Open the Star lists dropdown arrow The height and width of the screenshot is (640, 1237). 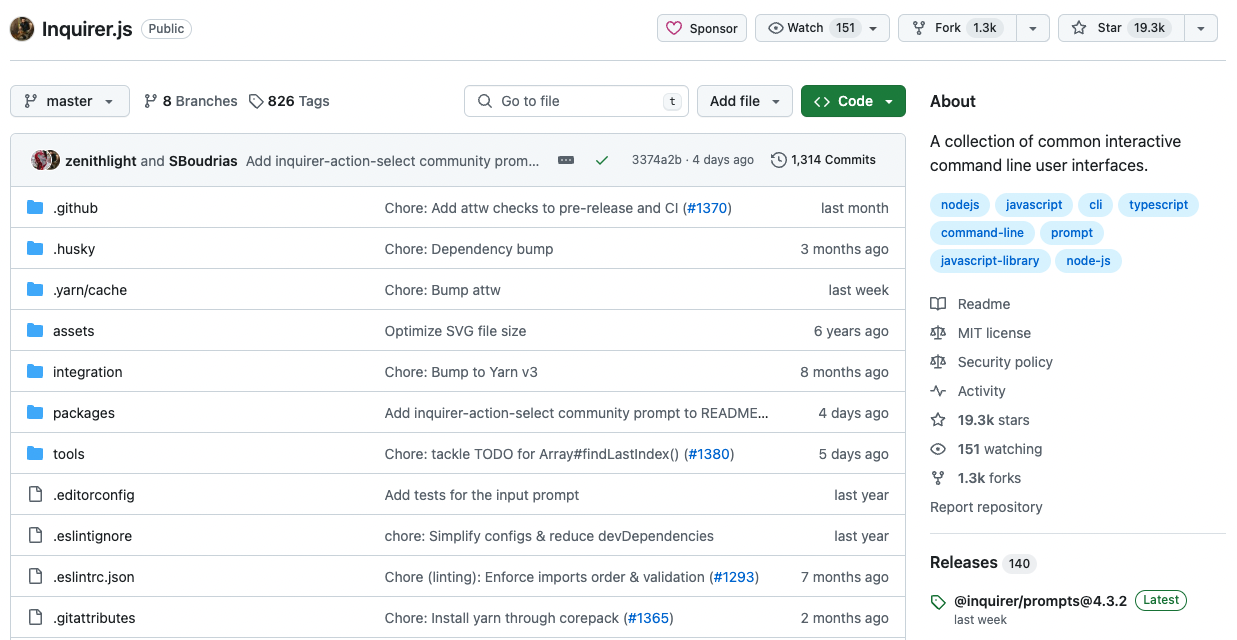(x=1201, y=28)
